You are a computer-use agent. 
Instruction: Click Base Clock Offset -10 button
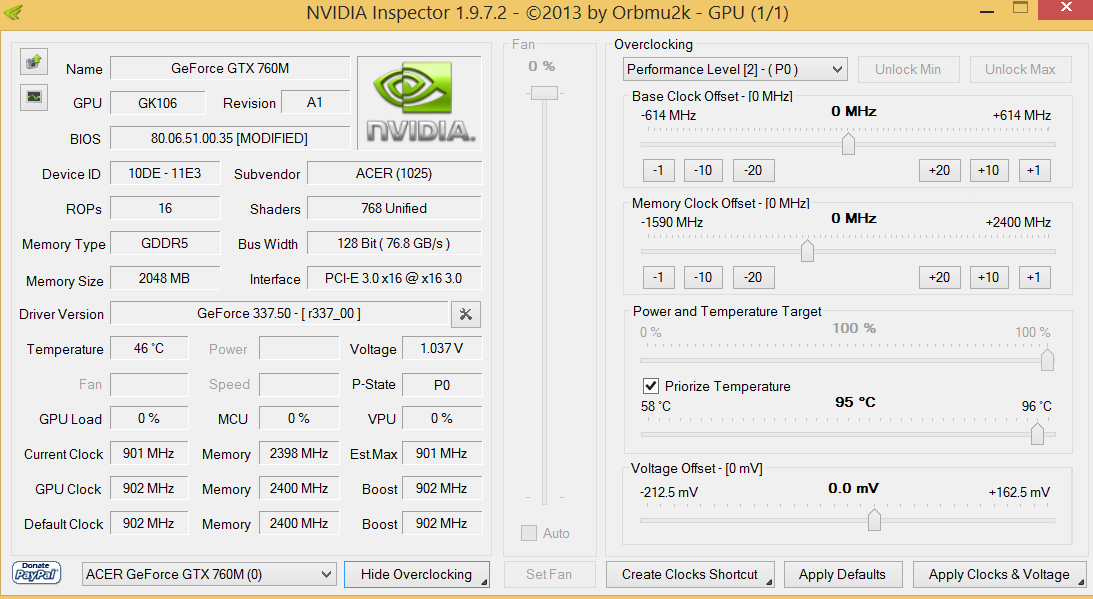[x=703, y=170]
